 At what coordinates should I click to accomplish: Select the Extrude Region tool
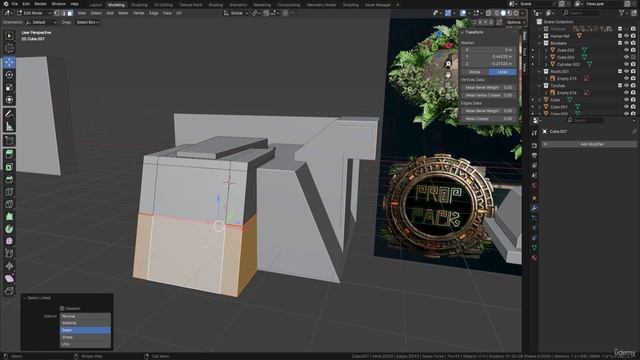coord(9,155)
